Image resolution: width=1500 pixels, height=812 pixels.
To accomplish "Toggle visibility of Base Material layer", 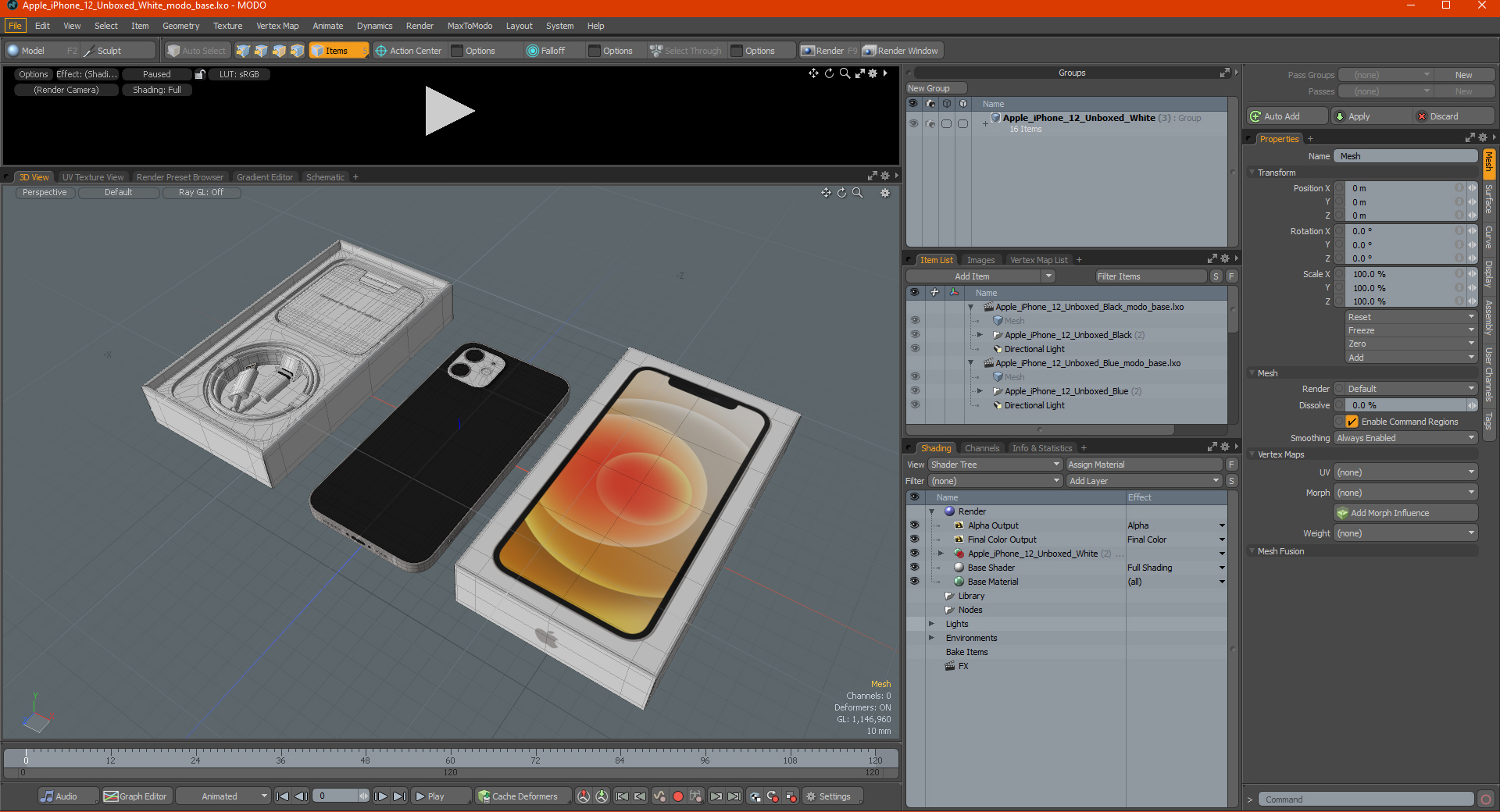I will coord(914,582).
